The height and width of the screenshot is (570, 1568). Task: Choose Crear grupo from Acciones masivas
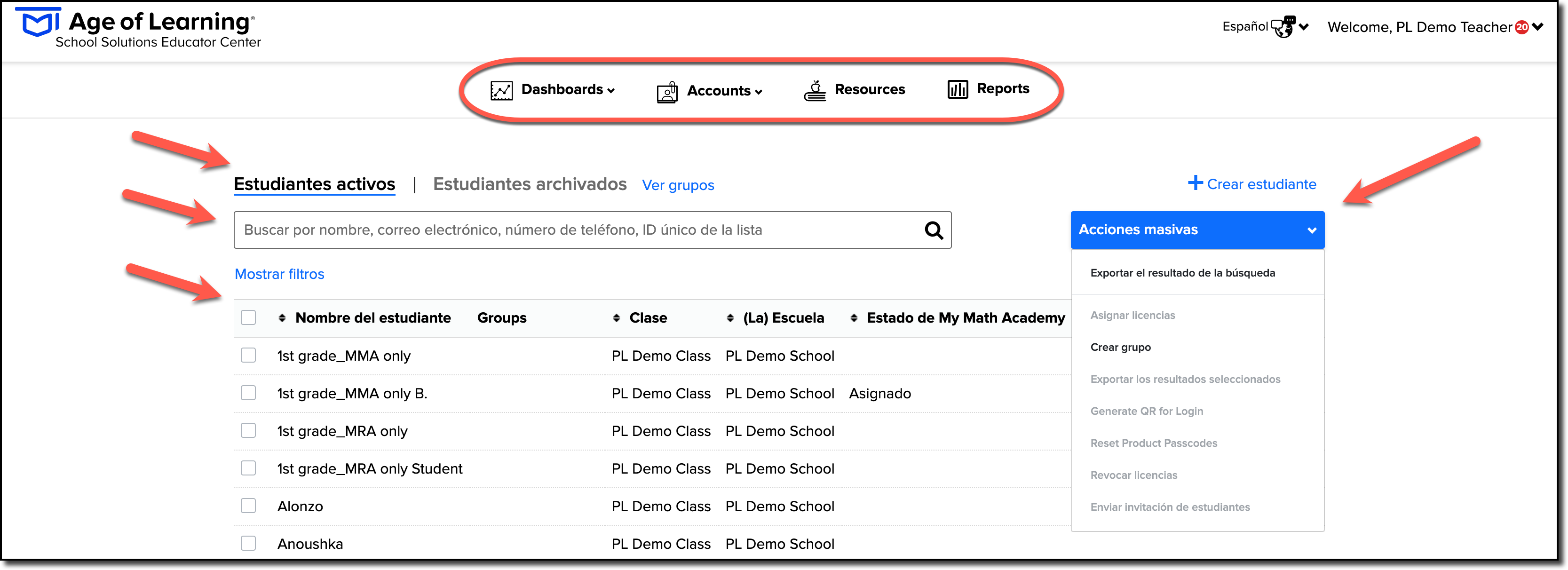click(1120, 347)
